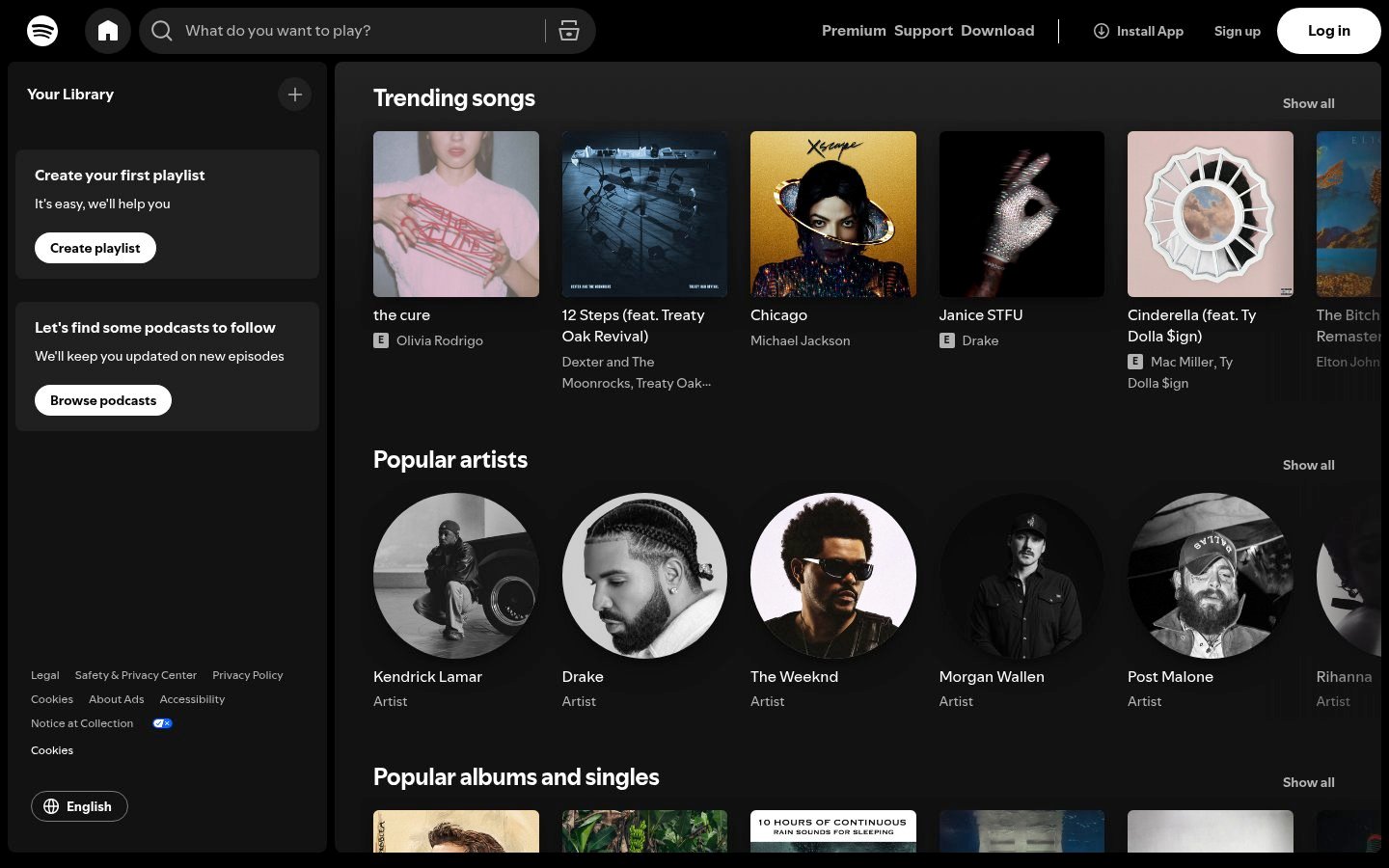The height and width of the screenshot is (868, 1389).
Task: Click 'The Weeknd' artist name text
Action: (795, 677)
